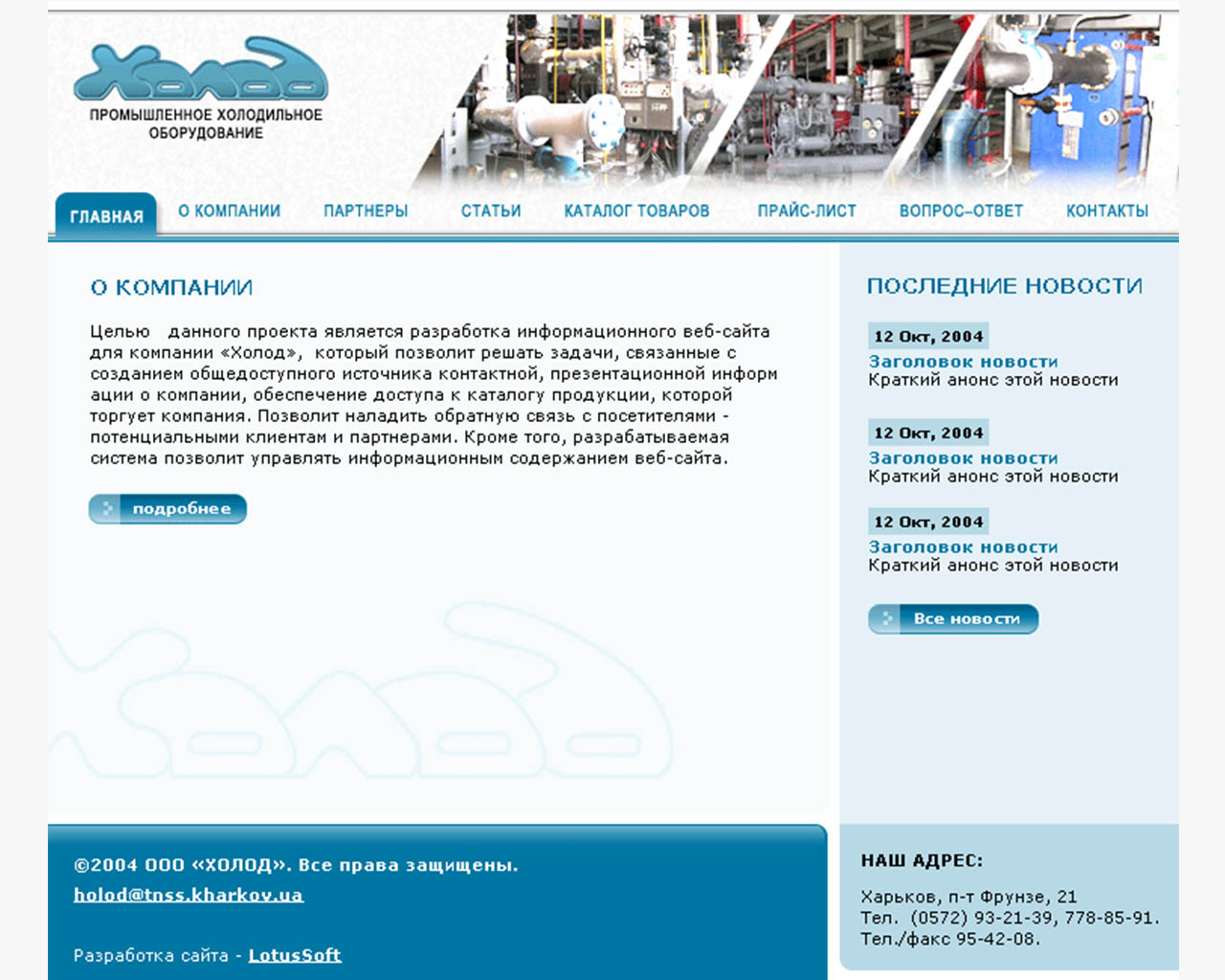Click the ©2004 ООО «ХОЛОД» copyright text
This screenshot has width=1225, height=980.
tap(296, 865)
